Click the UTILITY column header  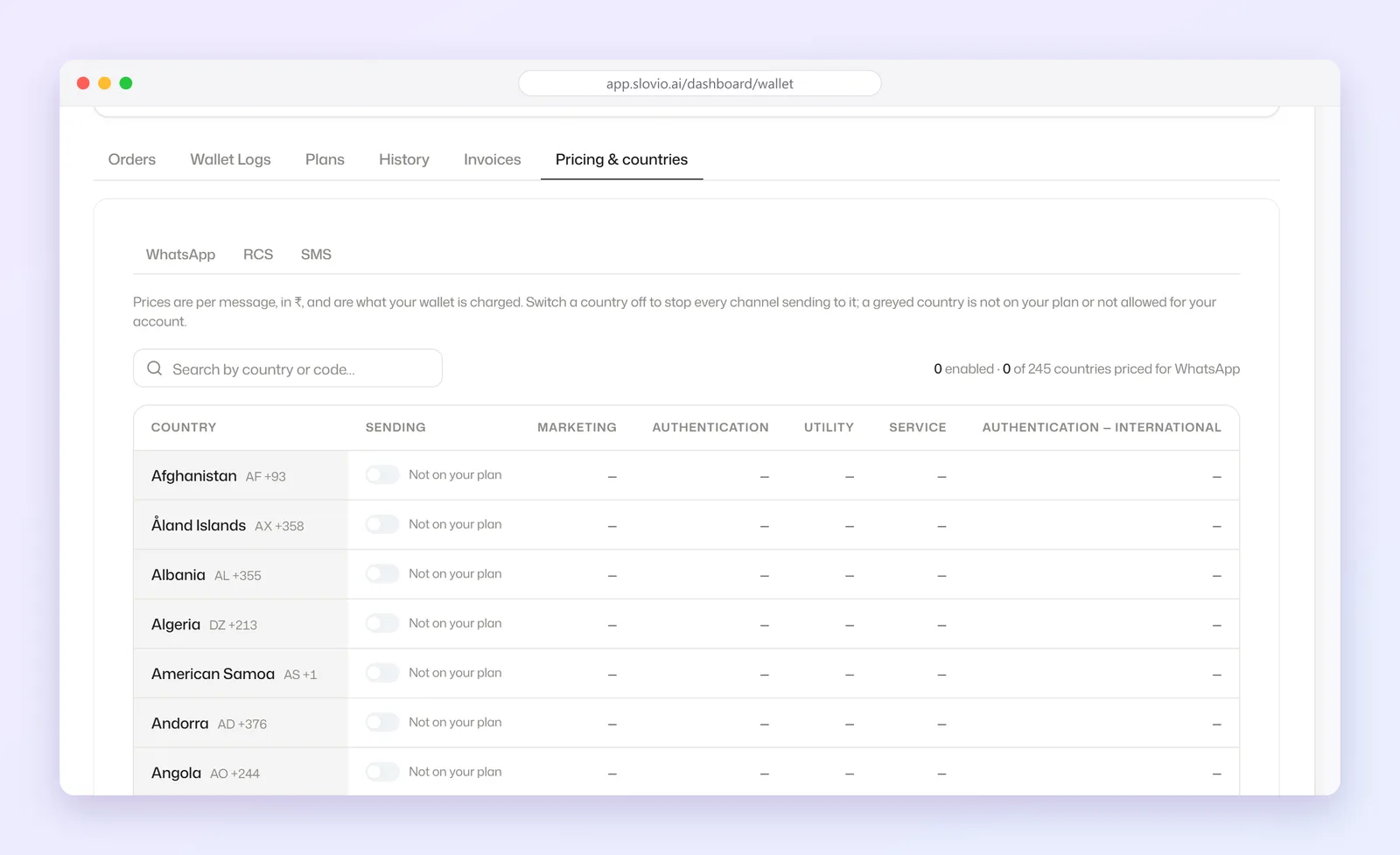(829, 427)
